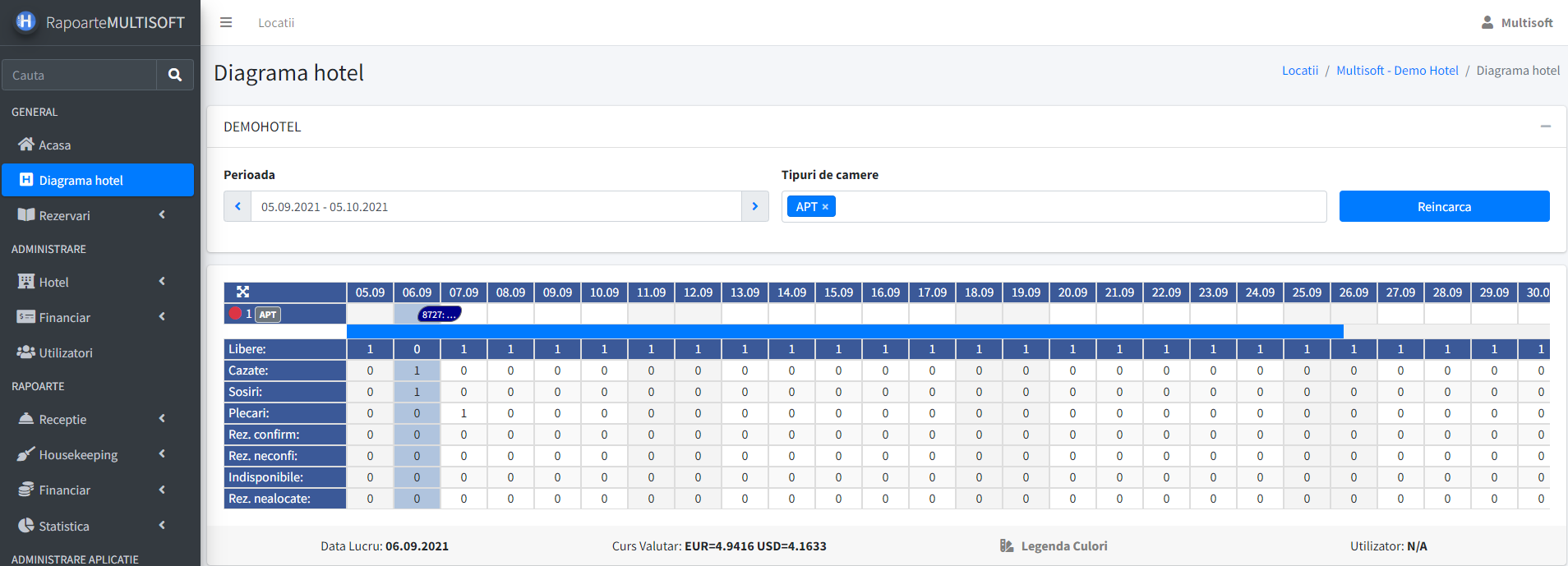Click the Cauta search field
The image size is (1568, 566).
tap(80, 75)
